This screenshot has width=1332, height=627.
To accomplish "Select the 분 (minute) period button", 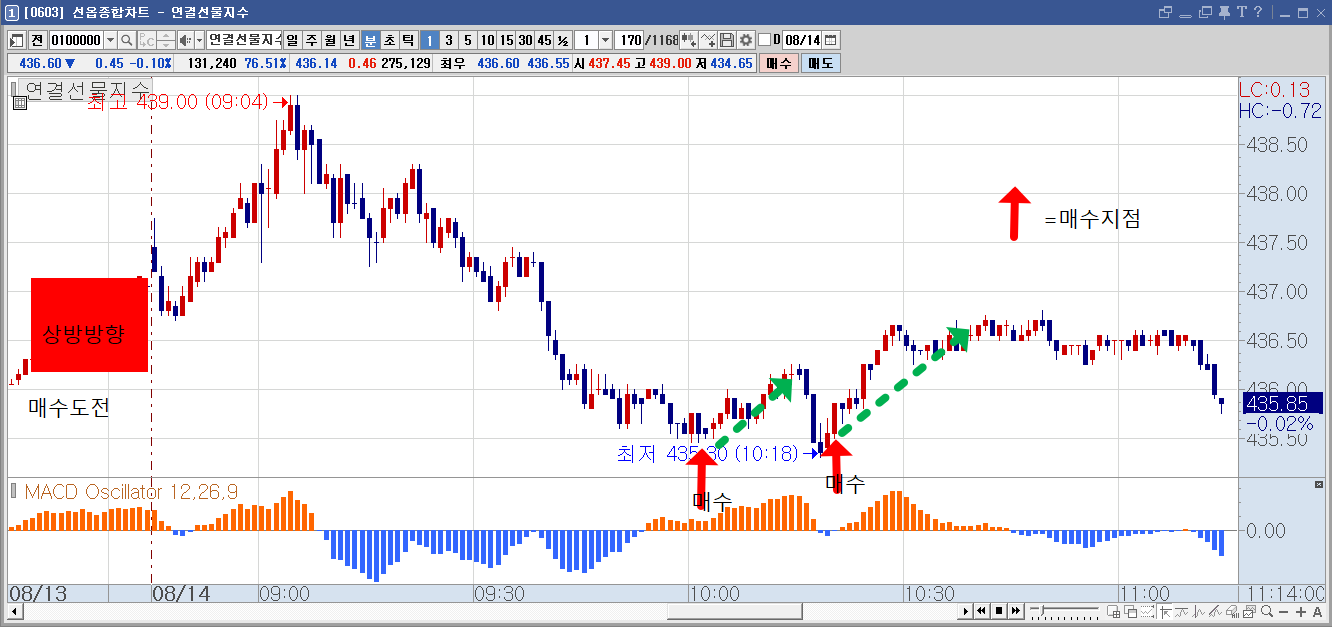I will click(370, 40).
